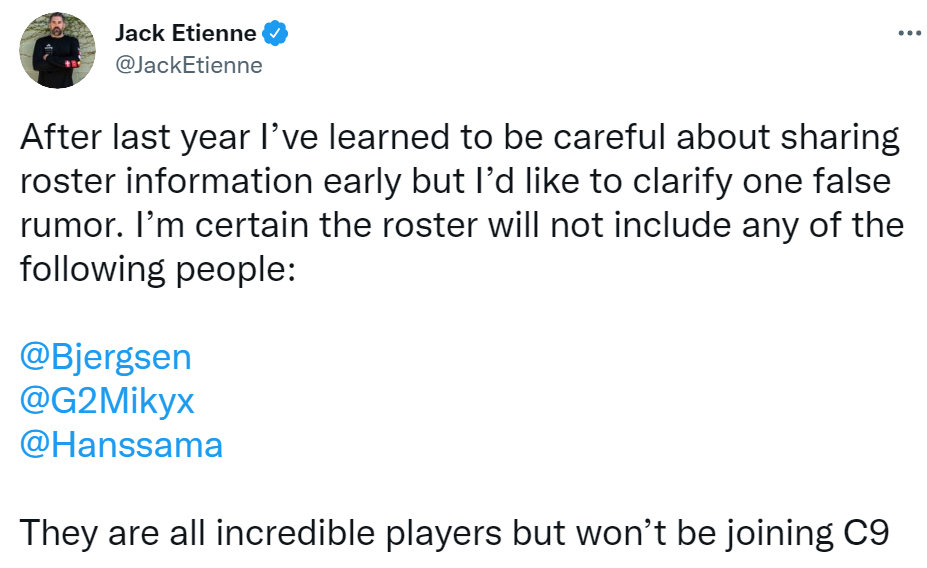Image resolution: width=927 pixels, height=568 pixels.
Task: Select the line starting 'rumor. I'm certain'
Action: coord(462,226)
